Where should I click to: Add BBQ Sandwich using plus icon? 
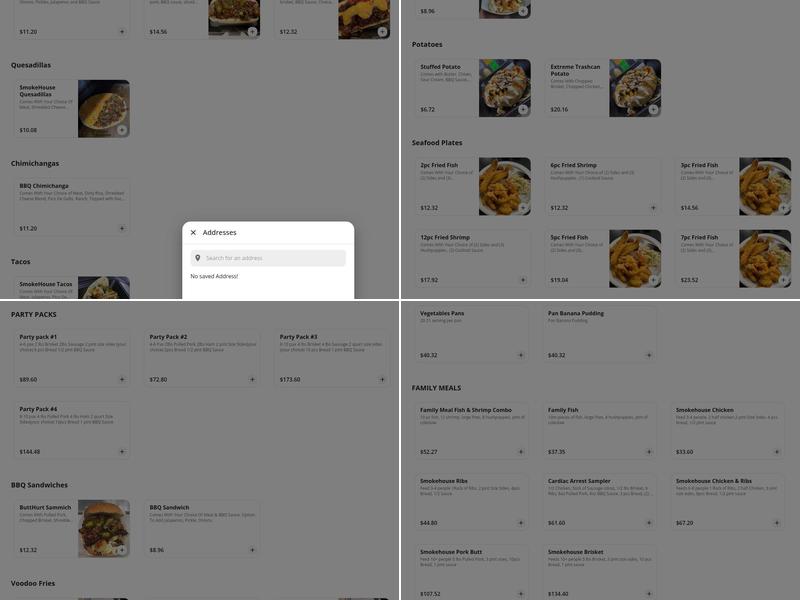click(x=252, y=550)
